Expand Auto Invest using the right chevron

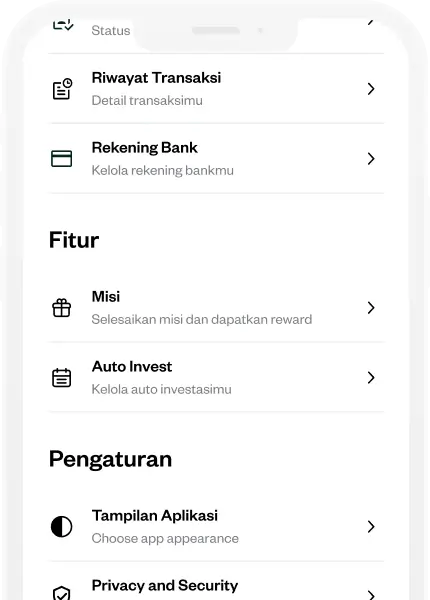coord(371,378)
